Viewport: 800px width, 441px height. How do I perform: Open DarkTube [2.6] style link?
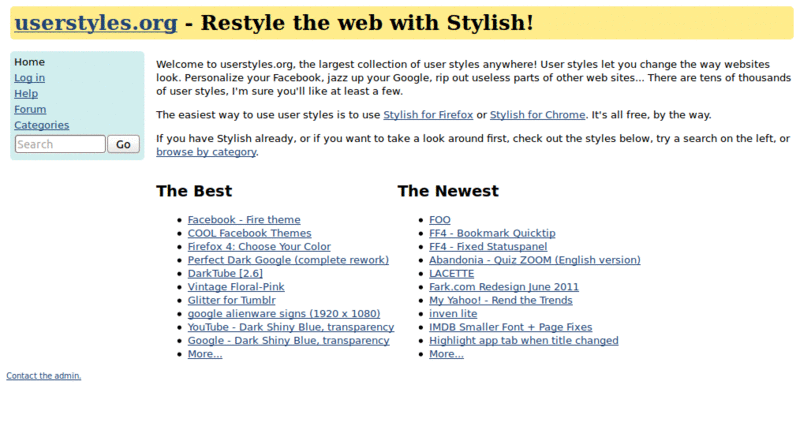point(225,274)
